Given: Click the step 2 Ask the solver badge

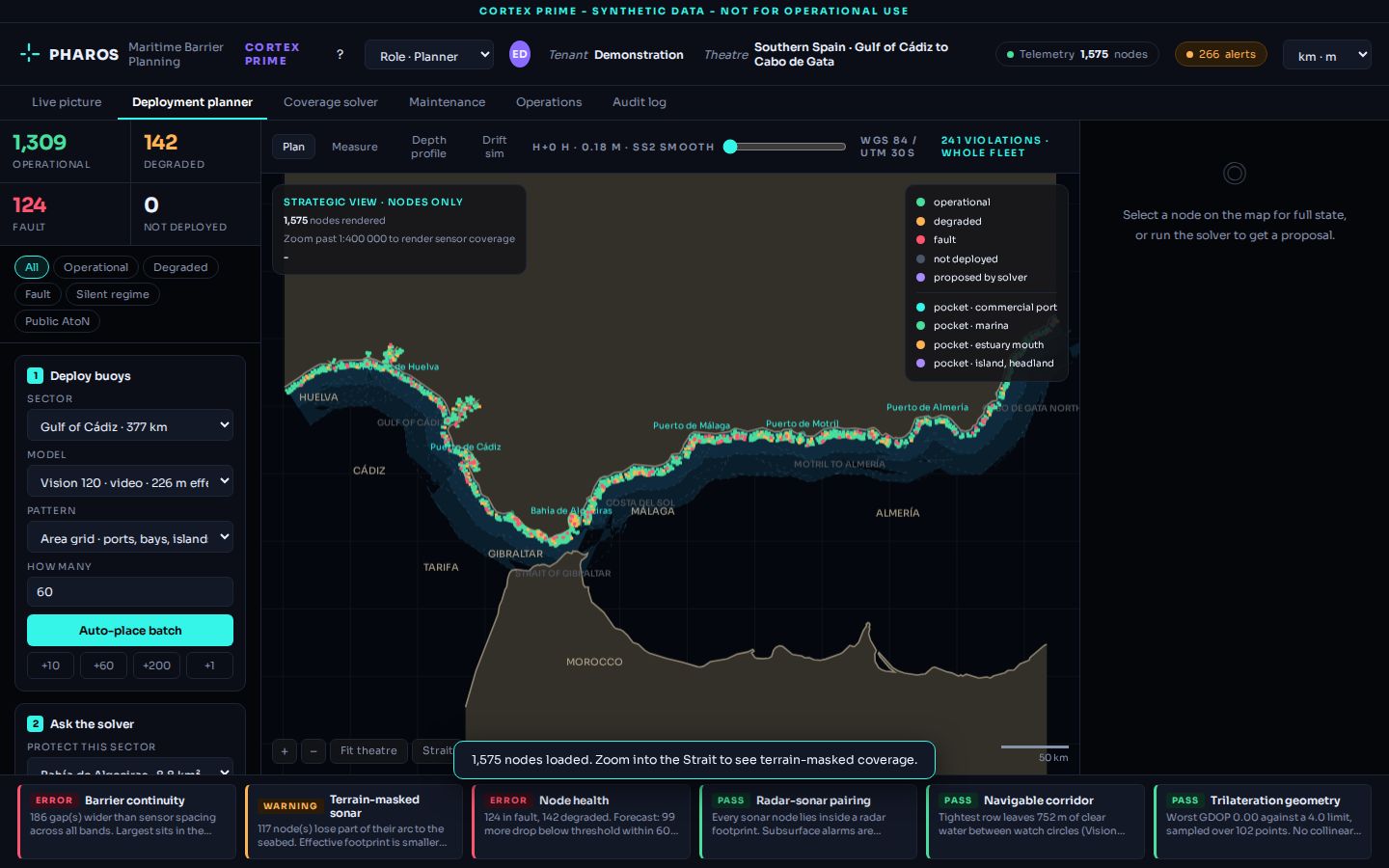Looking at the screenshot, I should tap(36, 723).
